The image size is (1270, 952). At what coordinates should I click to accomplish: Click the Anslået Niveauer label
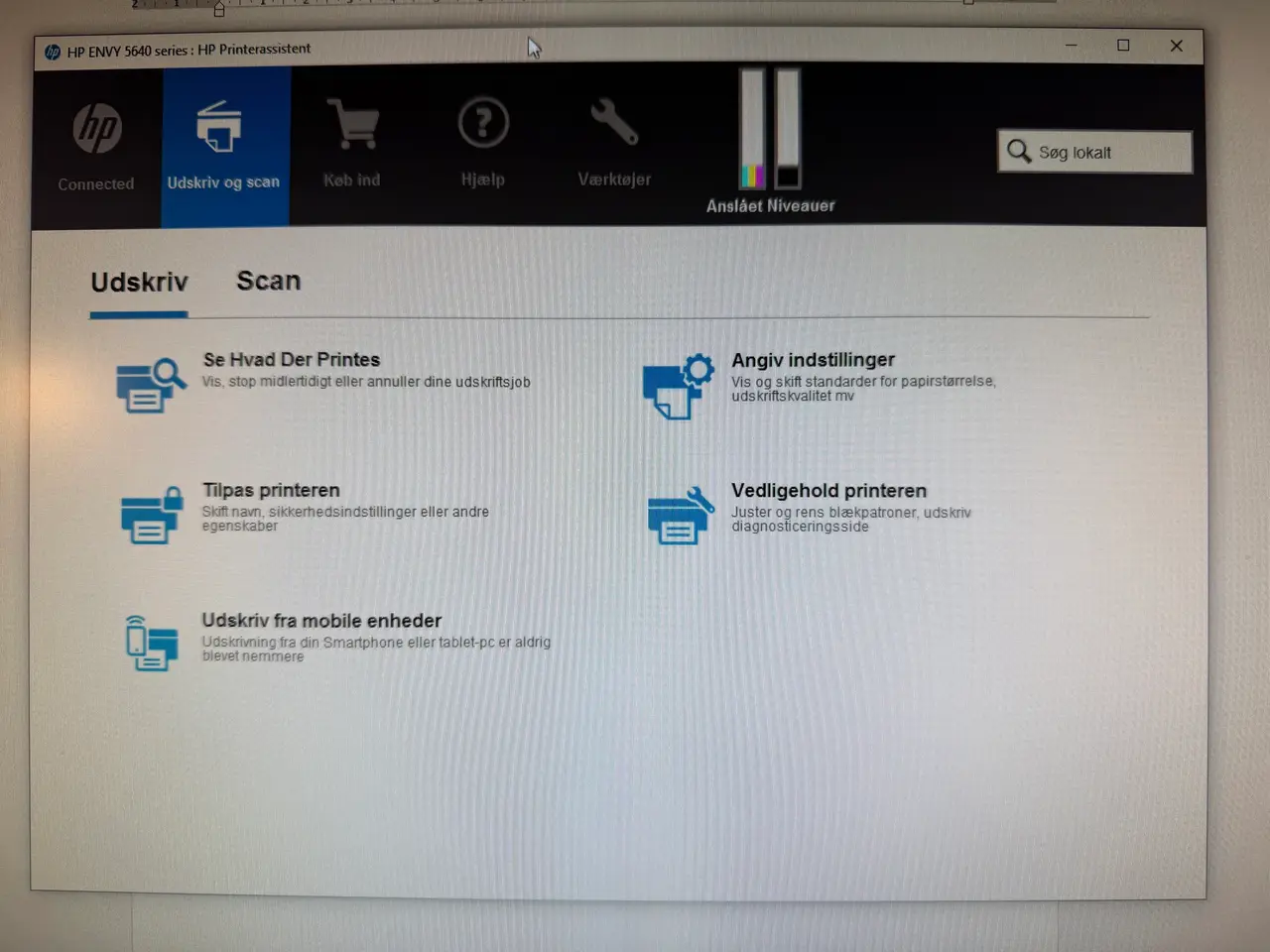770,205
